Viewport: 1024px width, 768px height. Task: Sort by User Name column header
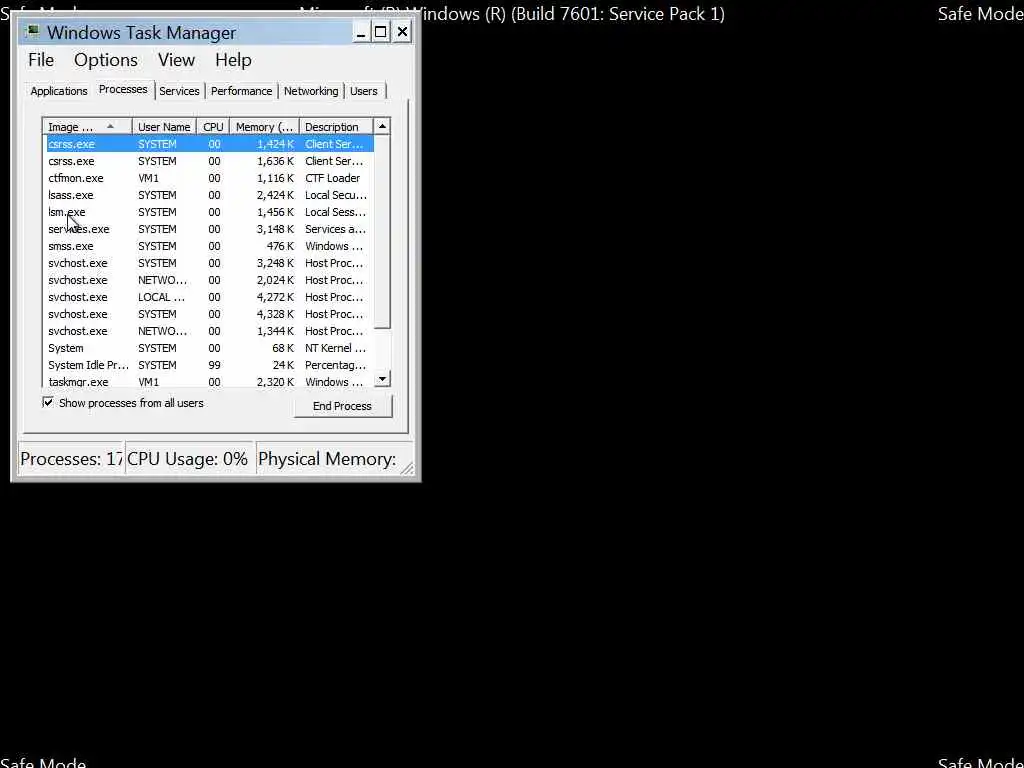pyautogui.click(x=164, y=127)
